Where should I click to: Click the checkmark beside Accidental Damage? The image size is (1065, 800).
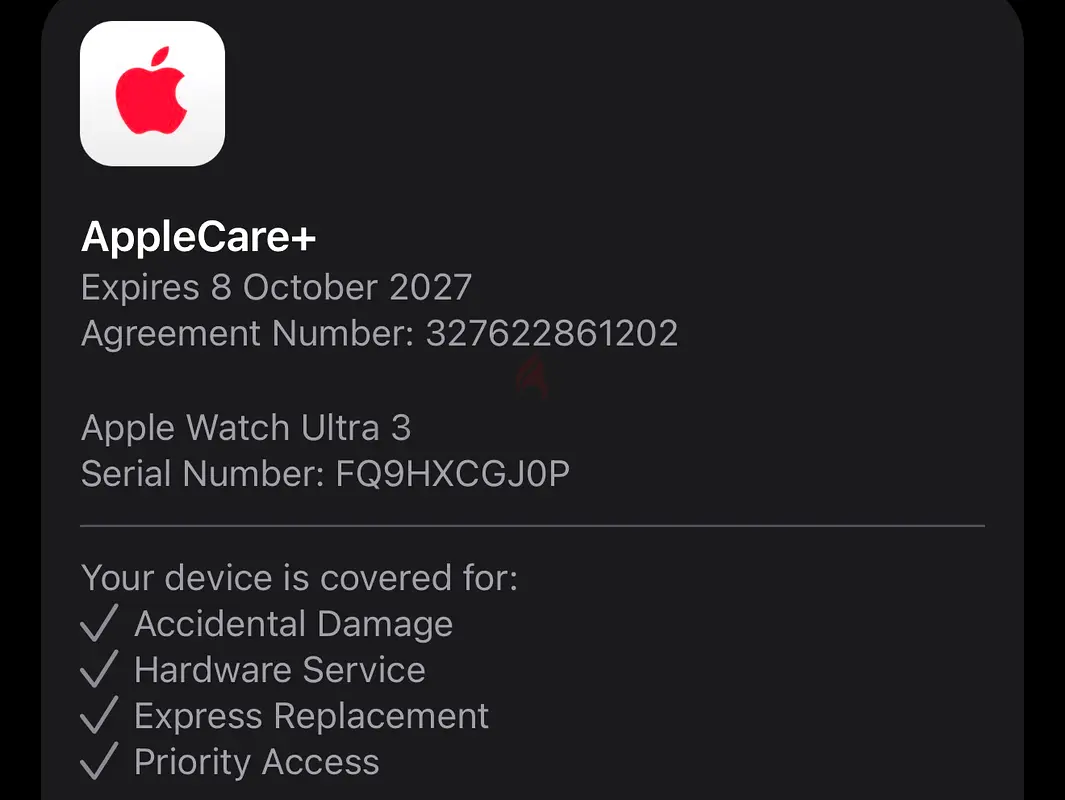[99, 623]
